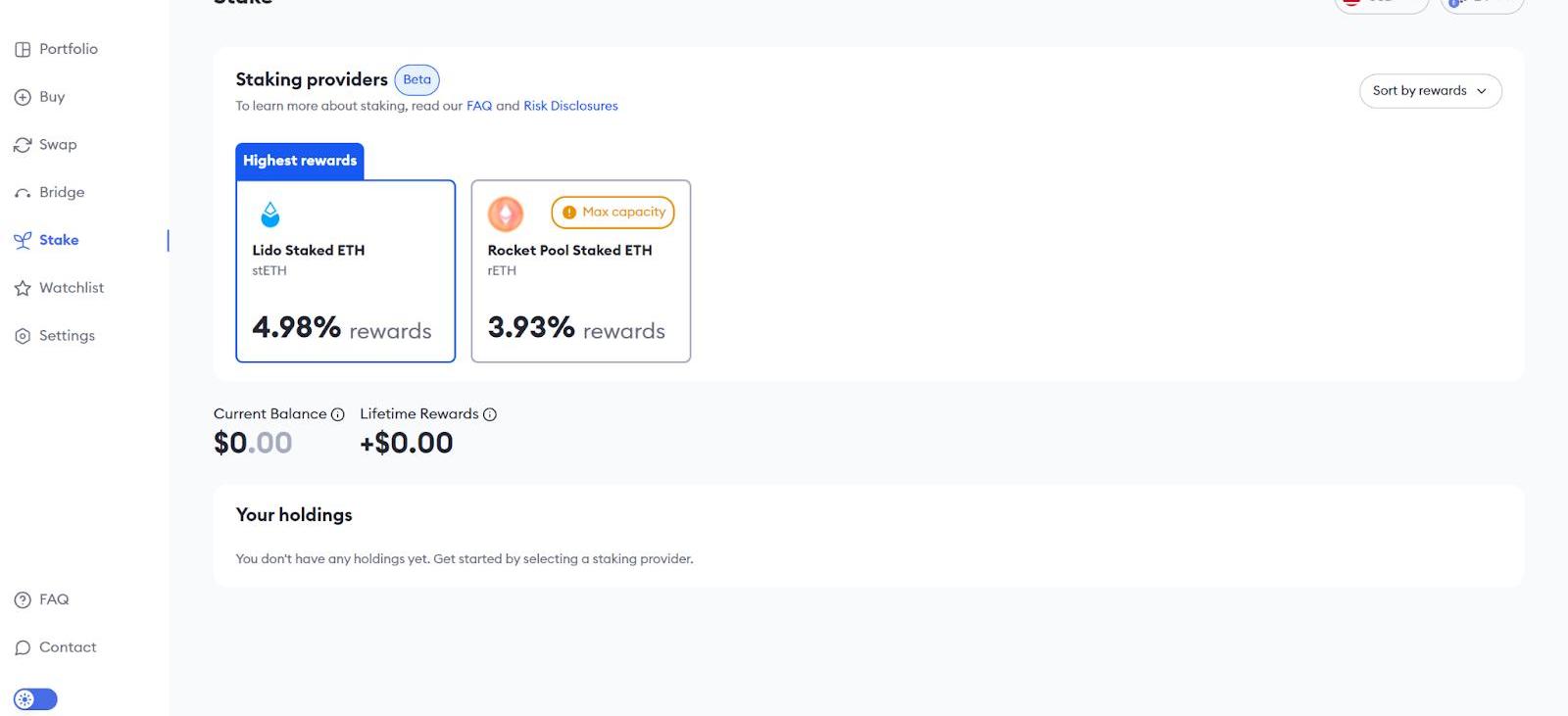Screen dimensions: 1568x716
Task: Select the Lido Staked ETH provider card
Action: pyautogui.click(x=345, y=271)
